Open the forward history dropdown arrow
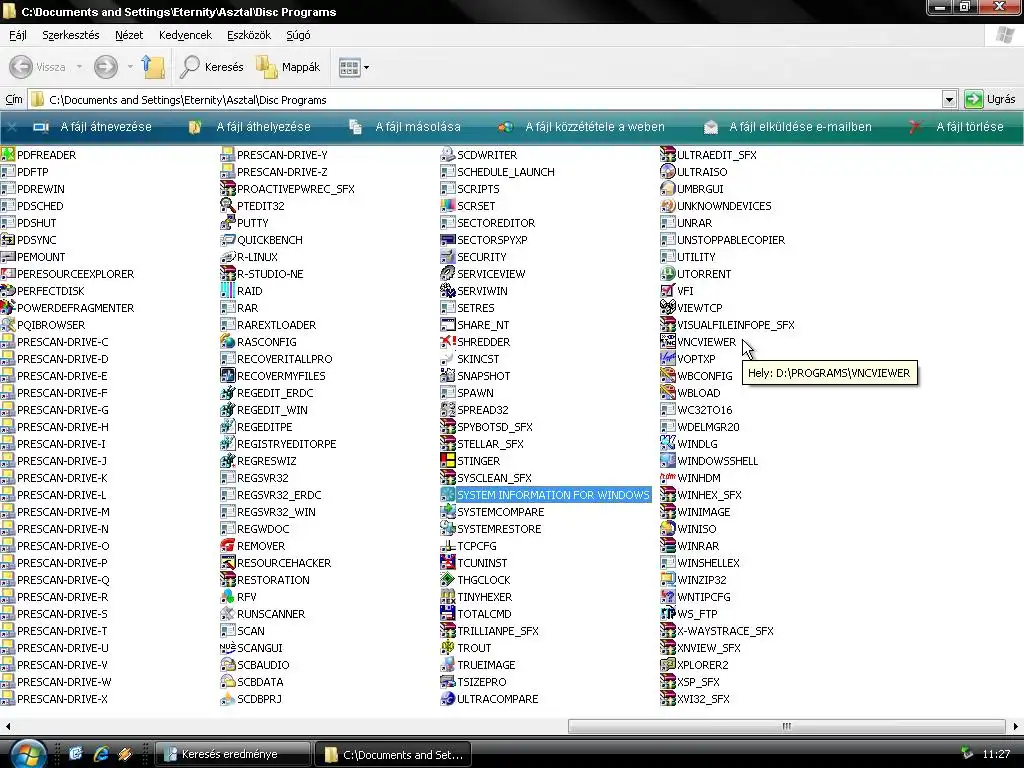 pos(130,67)
